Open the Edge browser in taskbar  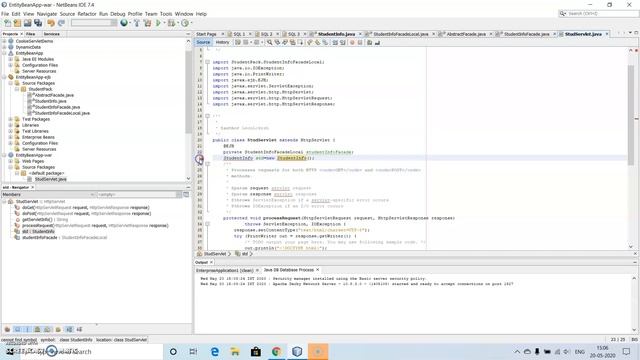215,351
